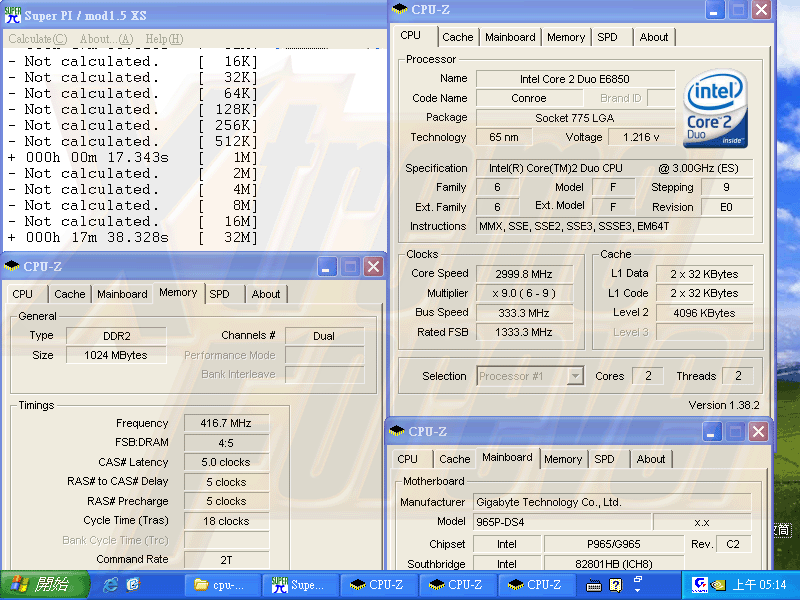
Task: Click the Rated FSB value 1333.3 MHz
Action: [x=524, y=332]
